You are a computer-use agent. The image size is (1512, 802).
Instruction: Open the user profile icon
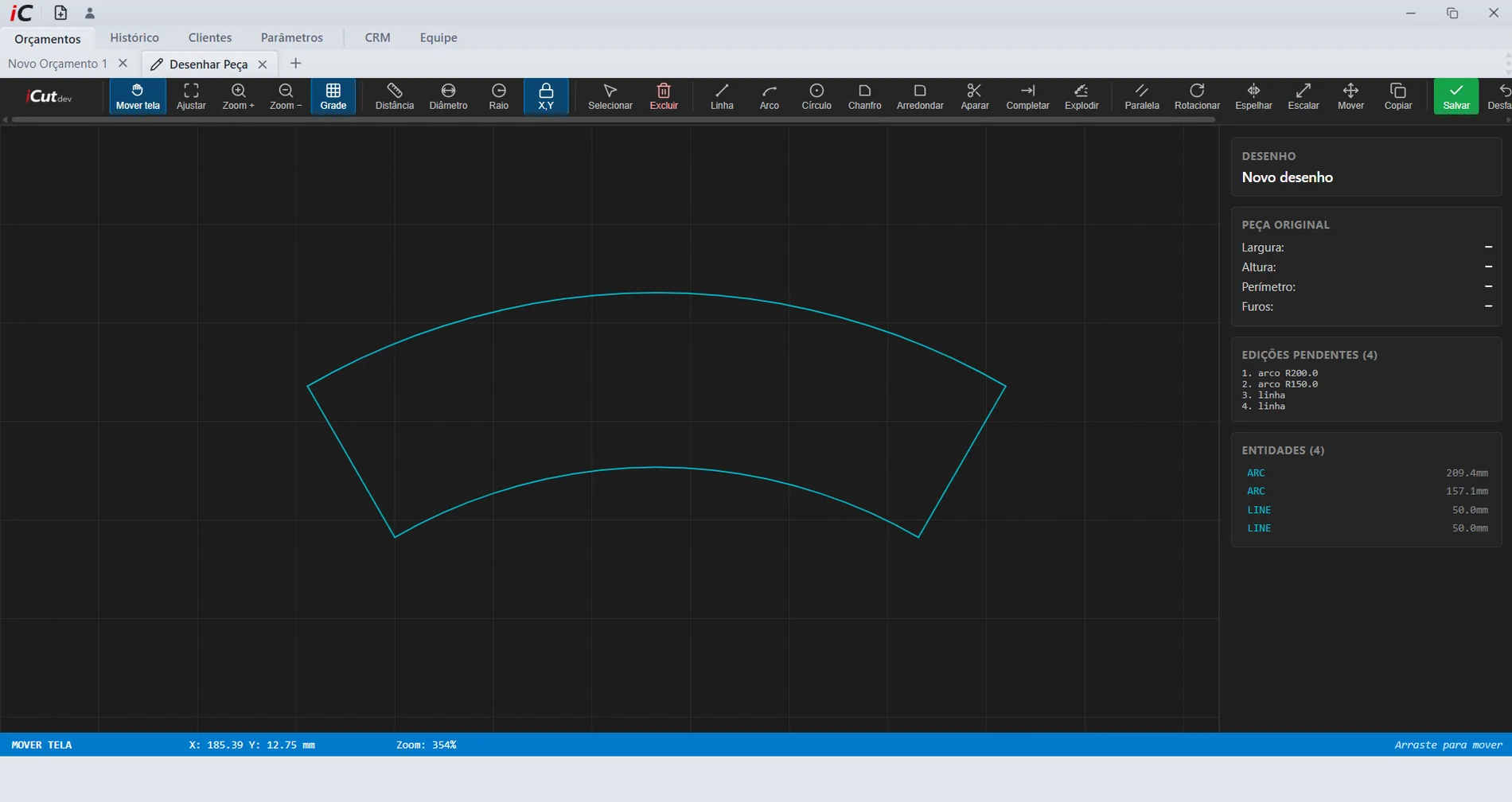click(90, 13)
